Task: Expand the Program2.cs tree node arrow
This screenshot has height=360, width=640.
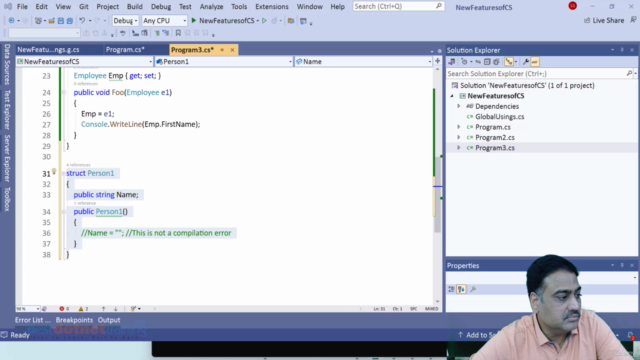Action: point(458,138)
